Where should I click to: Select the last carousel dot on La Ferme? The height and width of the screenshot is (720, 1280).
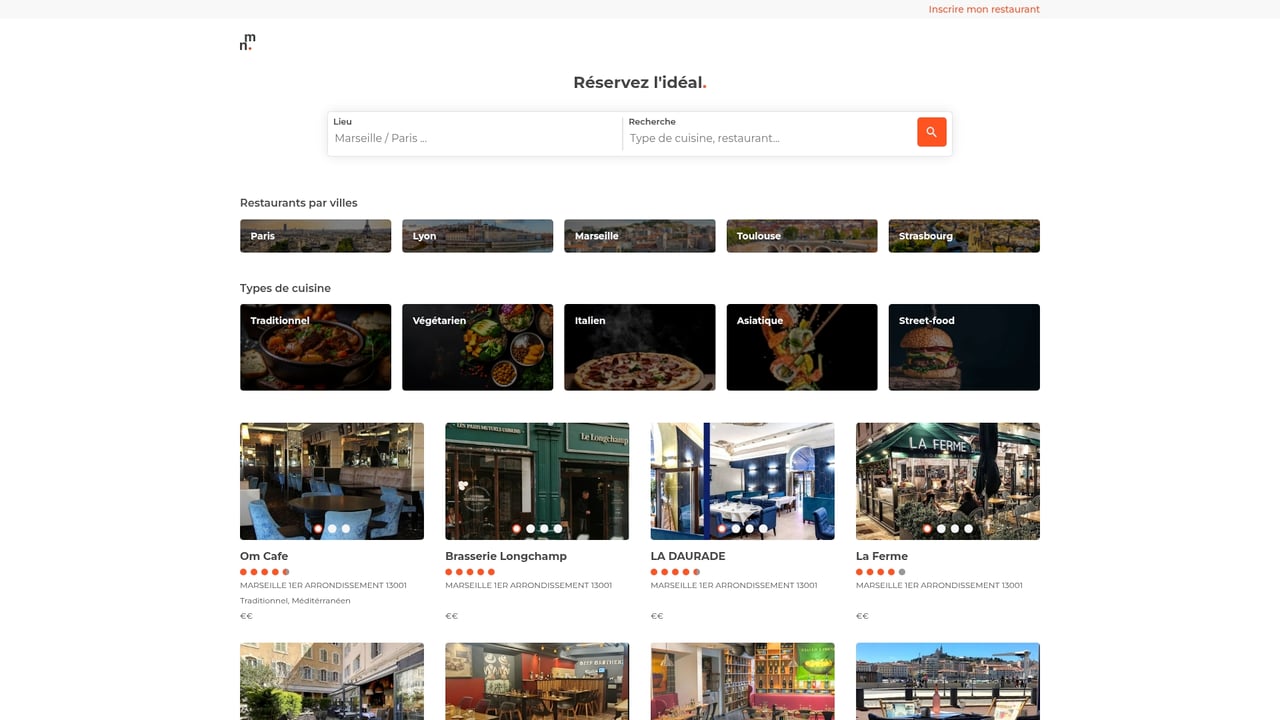click(968, 528)
